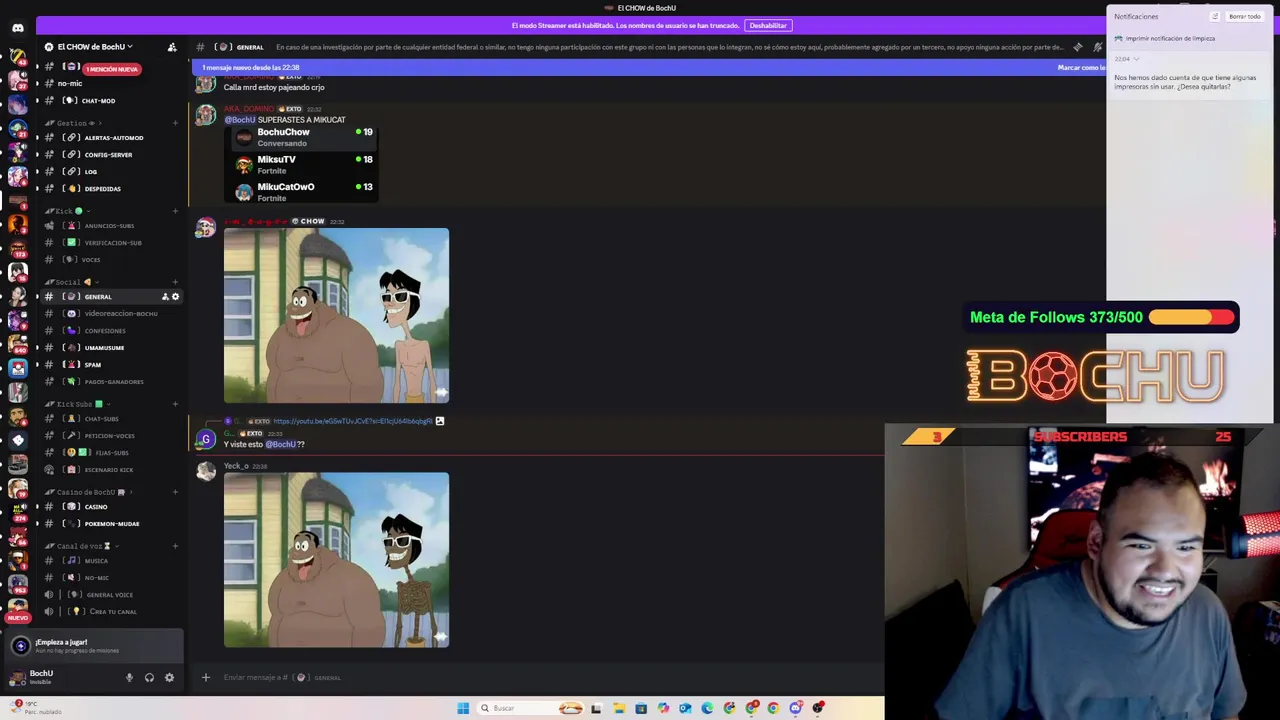Viewport: 1280px width, 720px height.
Task: Add channel to Gestion category
Action: [175, 123]
